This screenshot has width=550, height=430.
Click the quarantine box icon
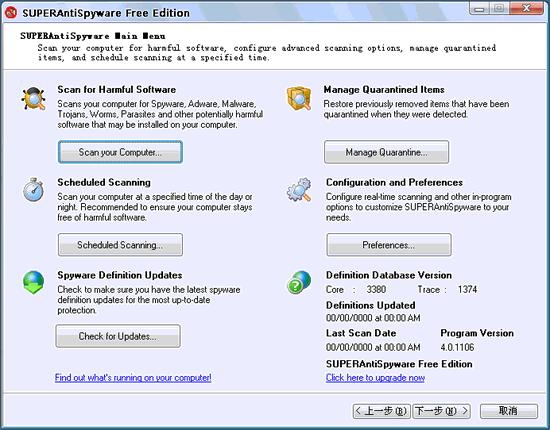pos(299,98)
